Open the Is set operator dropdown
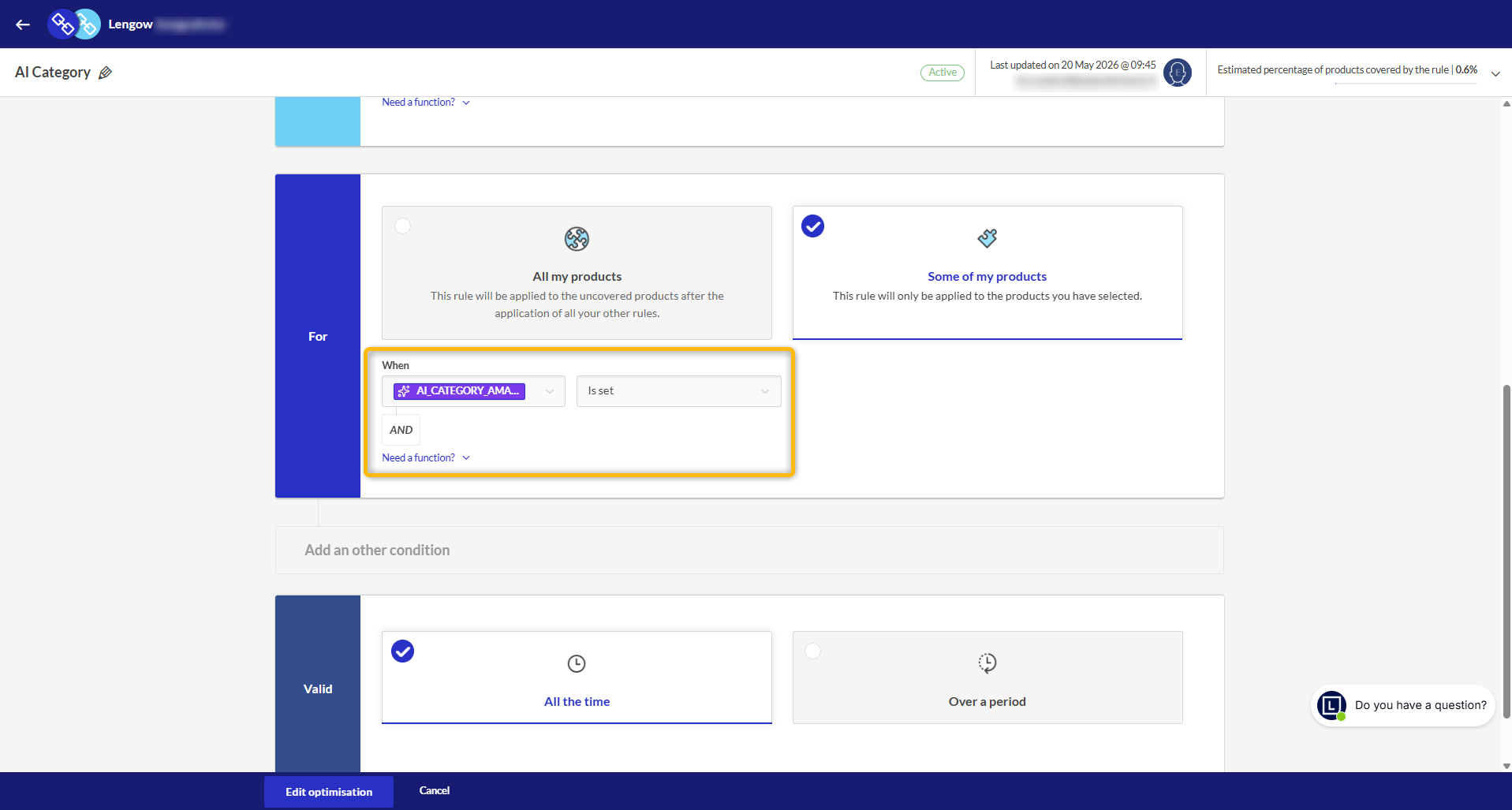This screenshot has width=1512, height=810. [x=678, y=391]
